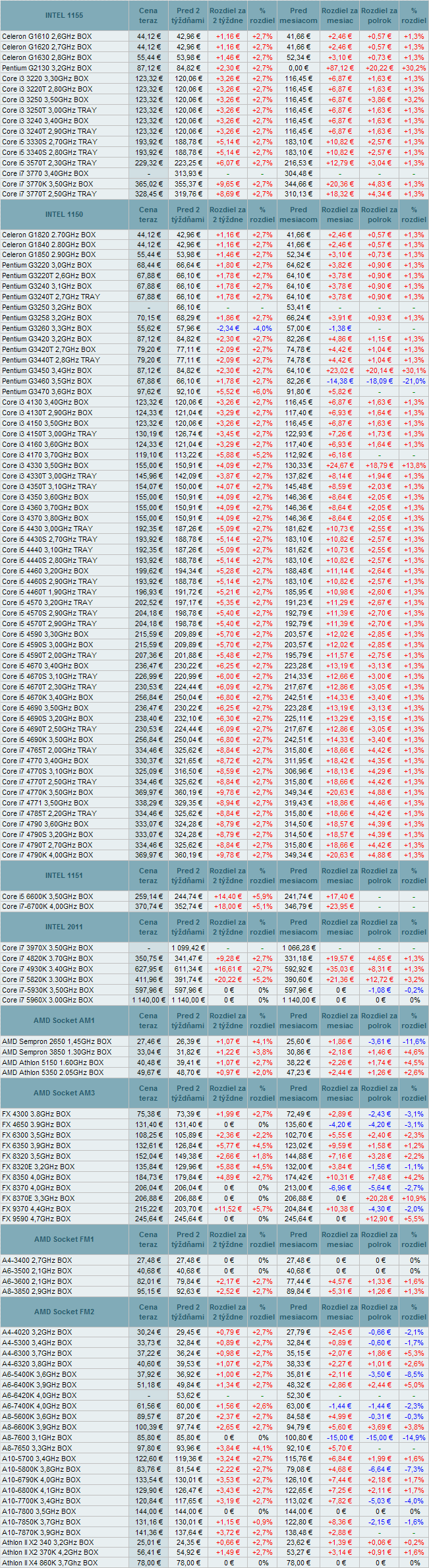Screen dimensions: 429x1568
Task: Click Pred mesiacom header in AMD Socket AM3 section
Action: [x=299, y=1093]
